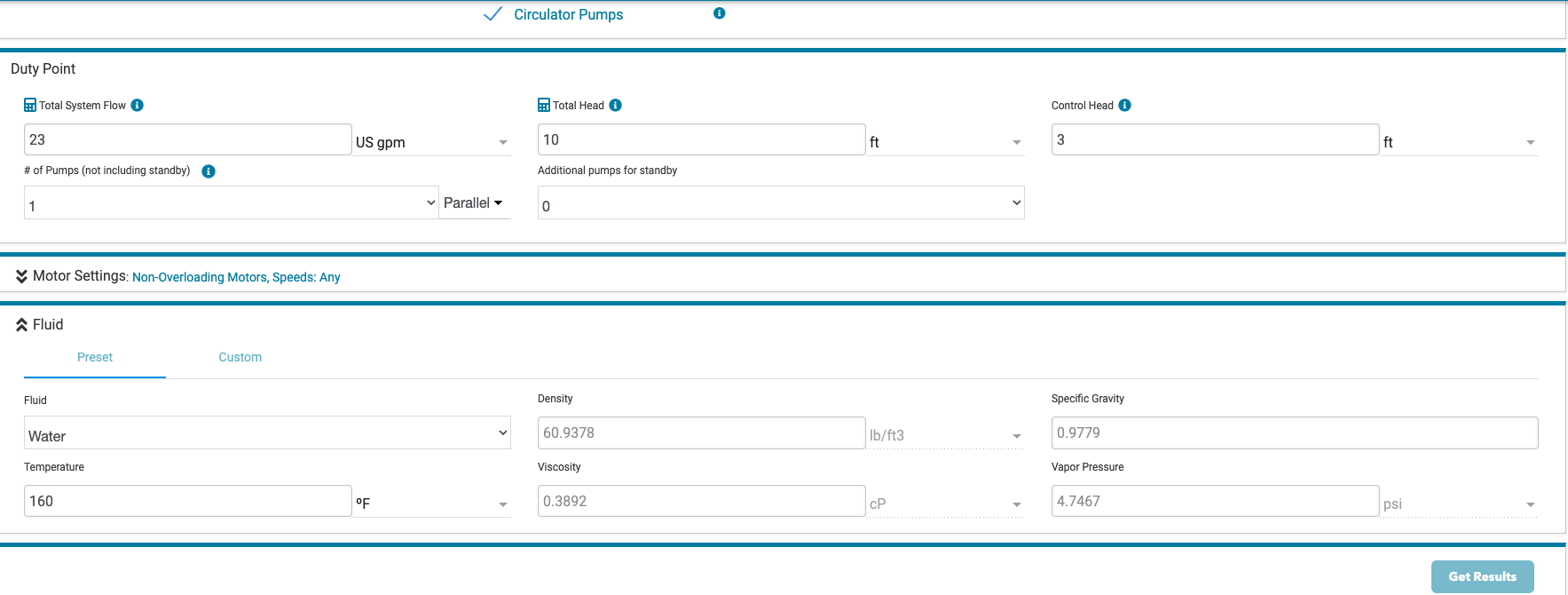Click the Control Head value field
This screenshot has height=595, width=1568.
click(1216, 140)
